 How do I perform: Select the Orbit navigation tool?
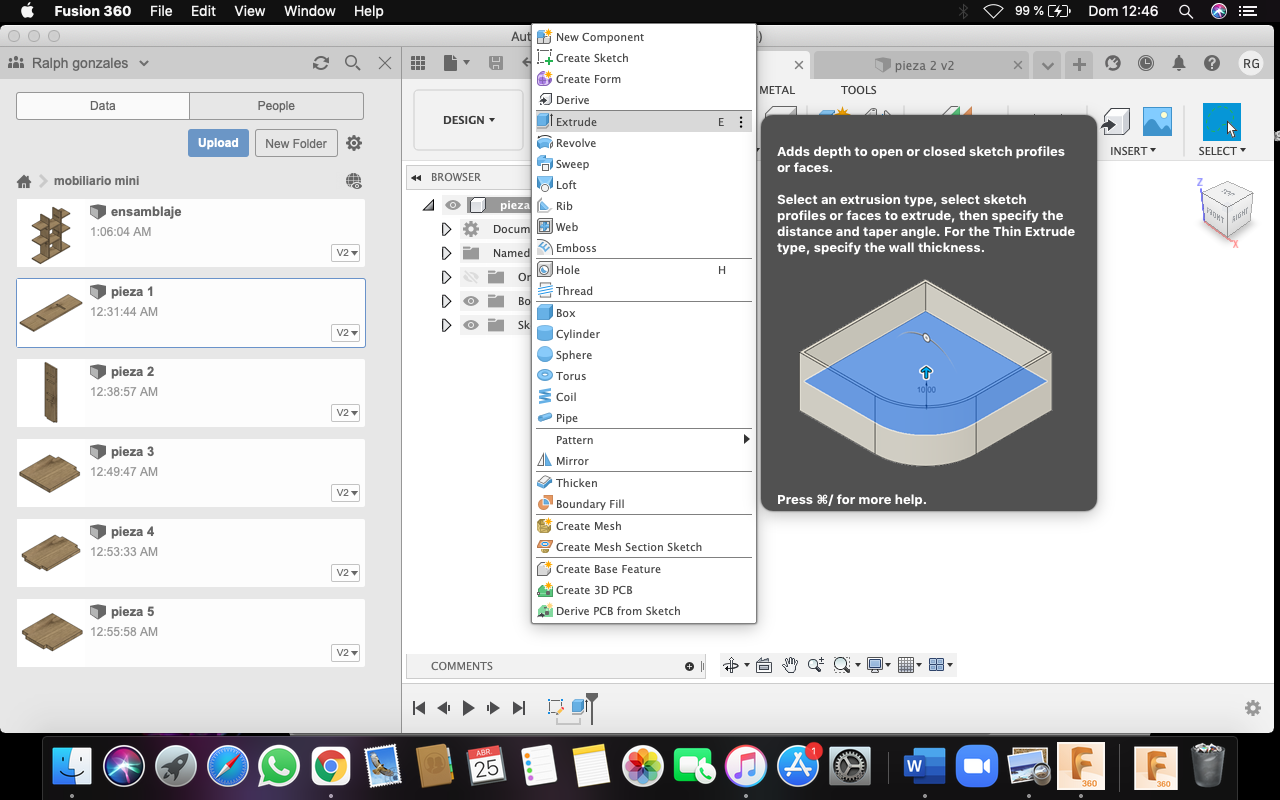coord(731,665)
